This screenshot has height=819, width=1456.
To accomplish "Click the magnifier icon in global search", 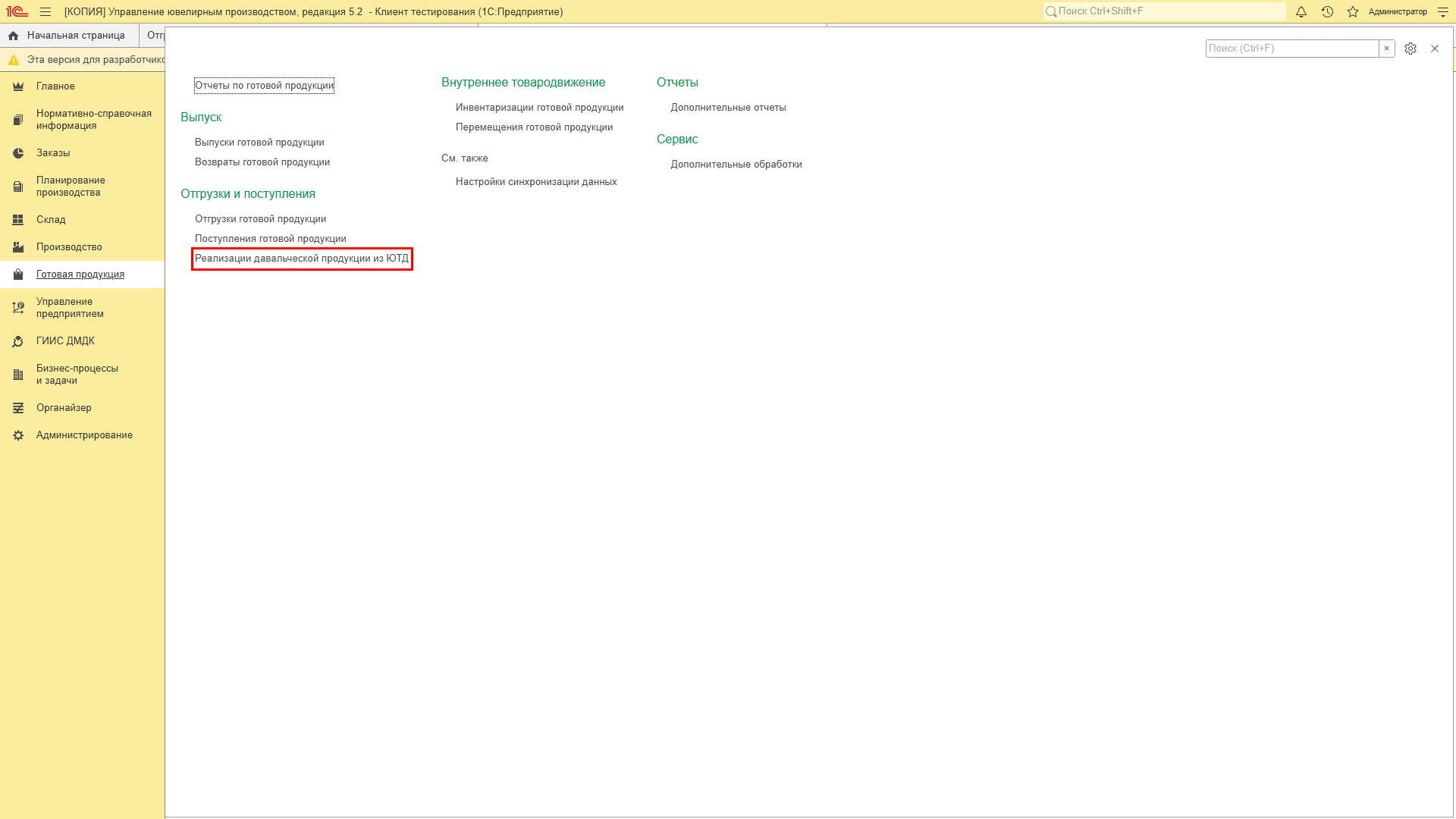I will click(1051, 11).
